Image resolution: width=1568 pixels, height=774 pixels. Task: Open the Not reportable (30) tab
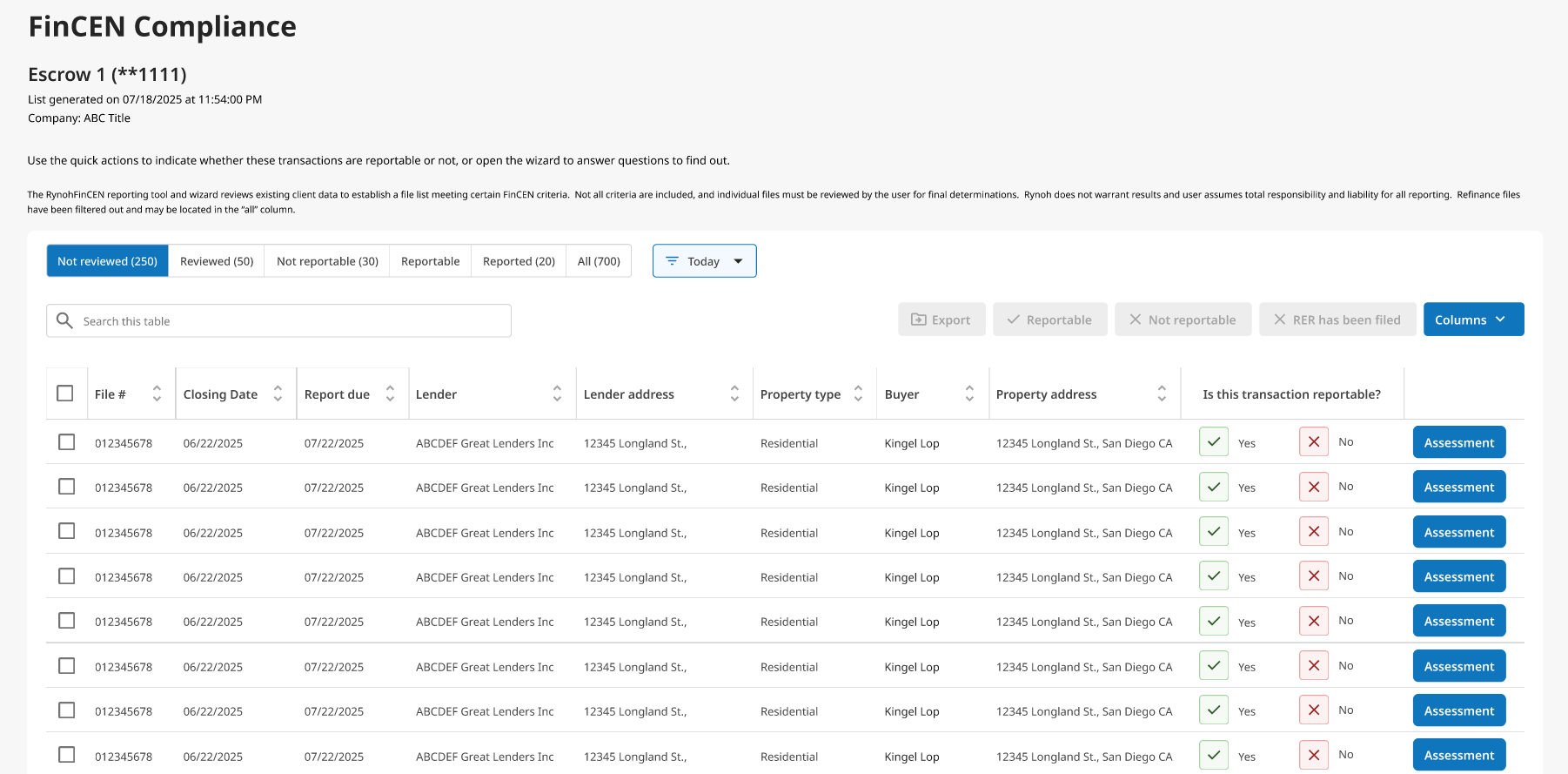point(327,261)
